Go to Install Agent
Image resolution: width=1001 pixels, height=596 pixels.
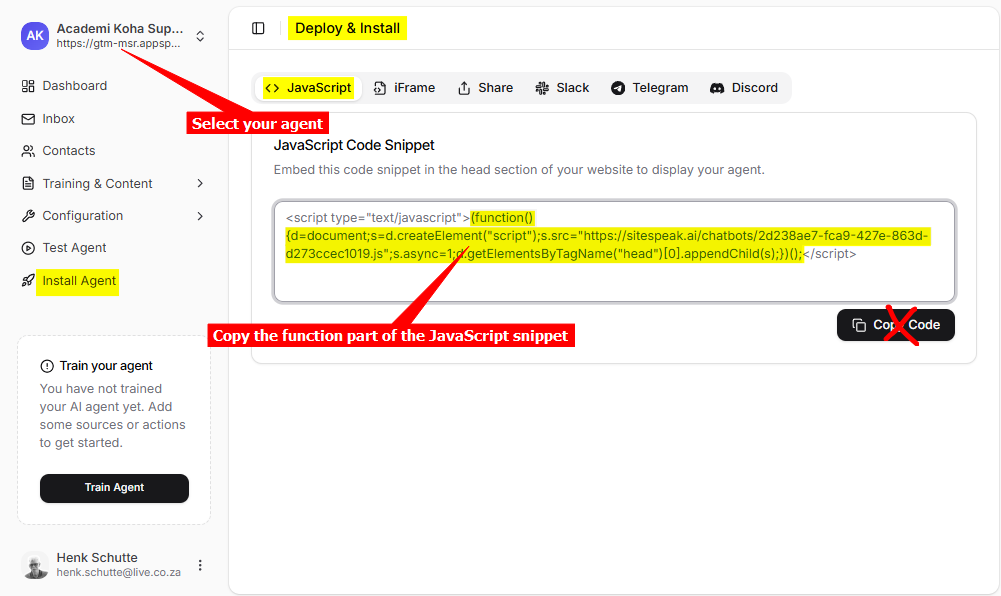[x=79, y=281]
